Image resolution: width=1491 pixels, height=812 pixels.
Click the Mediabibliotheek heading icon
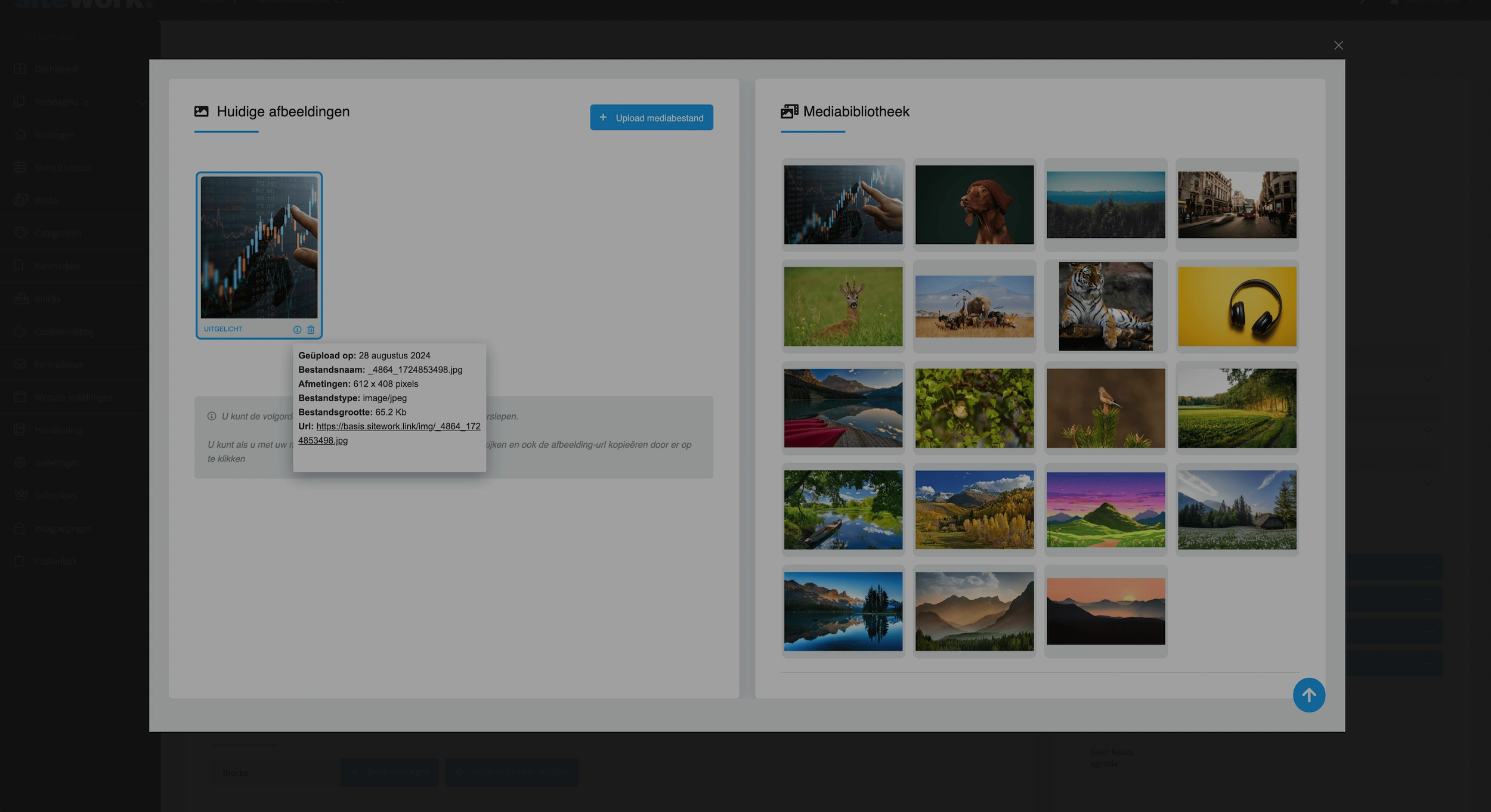point(789,111)
